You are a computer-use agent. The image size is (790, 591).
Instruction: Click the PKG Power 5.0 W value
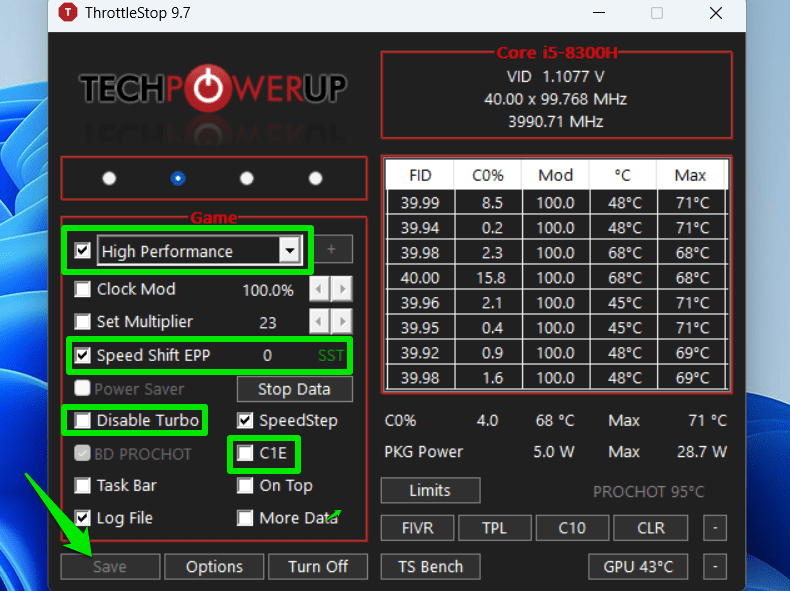(554, 452)
